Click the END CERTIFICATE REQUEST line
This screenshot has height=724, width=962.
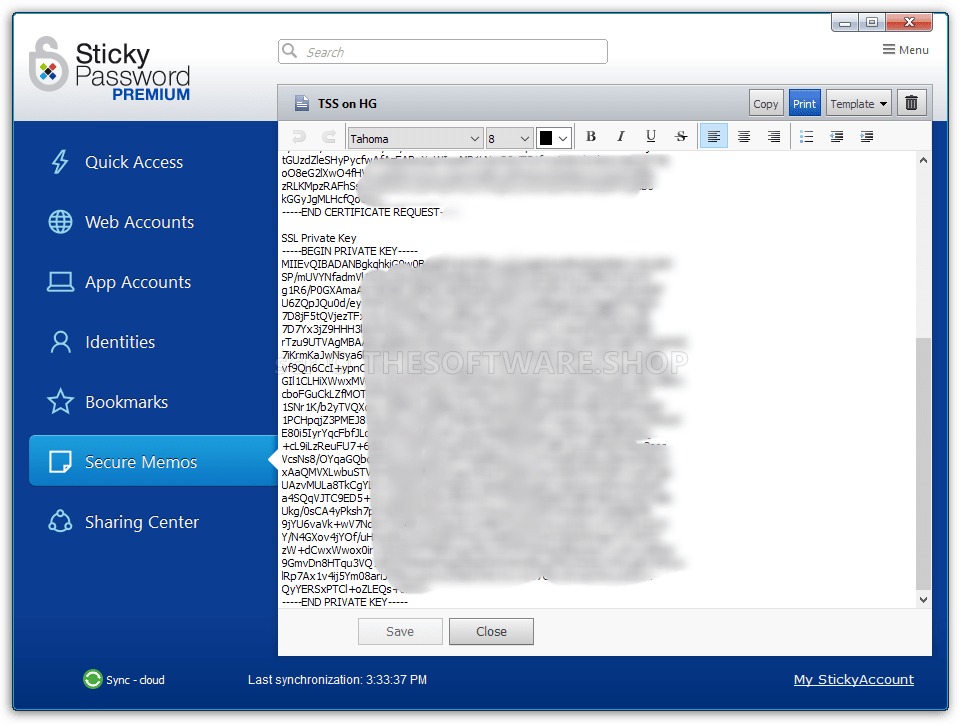coord(362,212)
